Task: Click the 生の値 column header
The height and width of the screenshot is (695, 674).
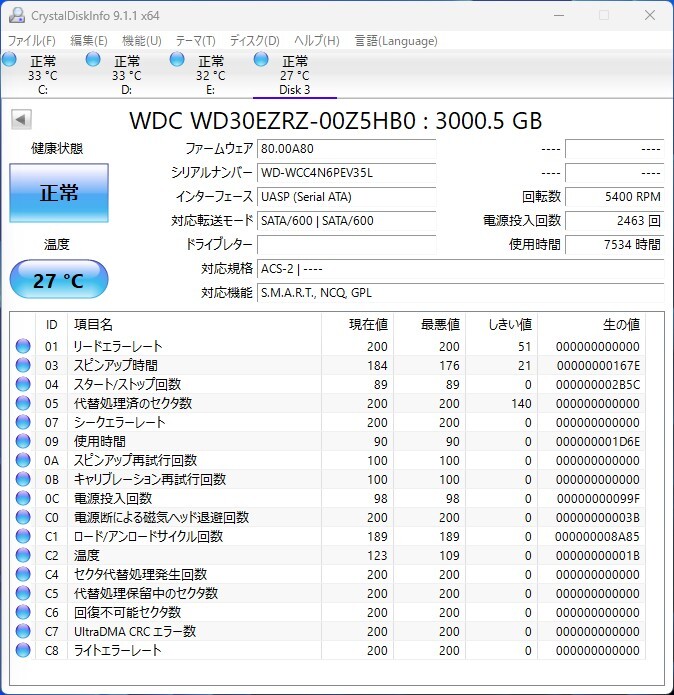Action: tap(592, 324)
